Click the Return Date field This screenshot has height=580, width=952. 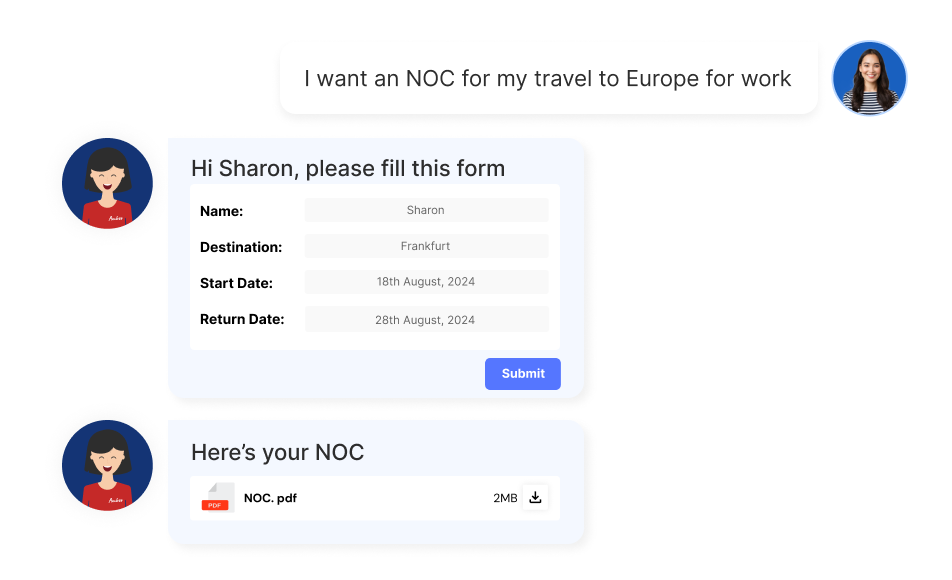(x=426, y=320)
